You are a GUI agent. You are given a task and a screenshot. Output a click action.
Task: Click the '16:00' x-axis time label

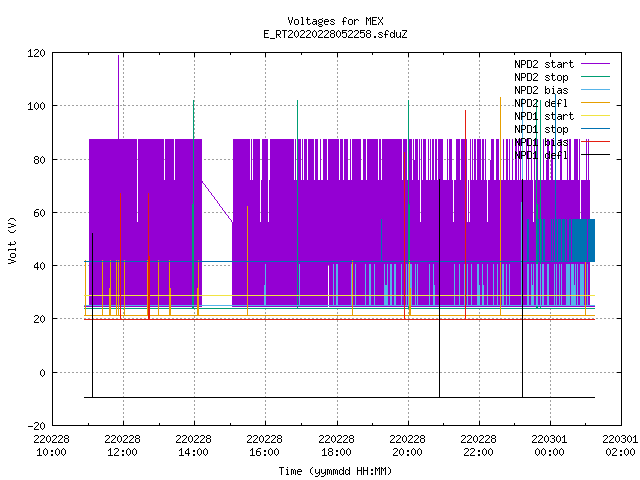tap(264, 452)
